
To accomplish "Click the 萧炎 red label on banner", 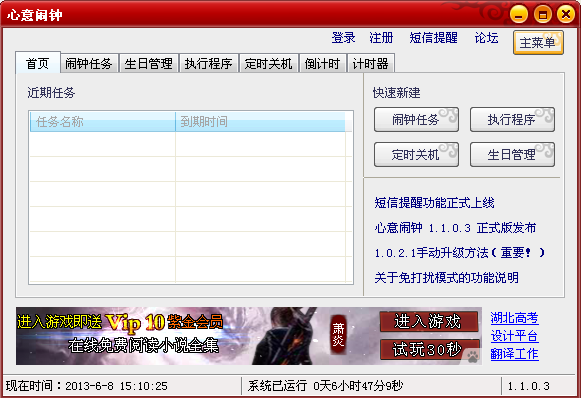I will (338, 335).
